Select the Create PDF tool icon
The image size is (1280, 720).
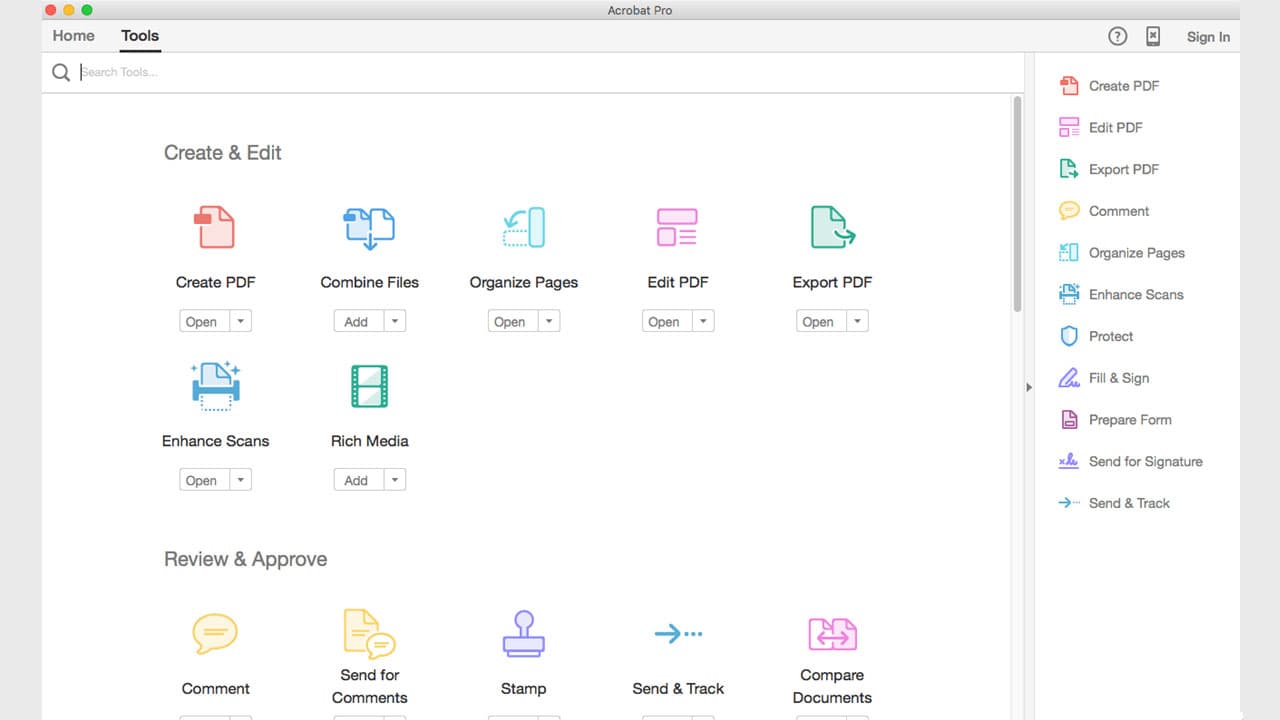coord(215,227)
